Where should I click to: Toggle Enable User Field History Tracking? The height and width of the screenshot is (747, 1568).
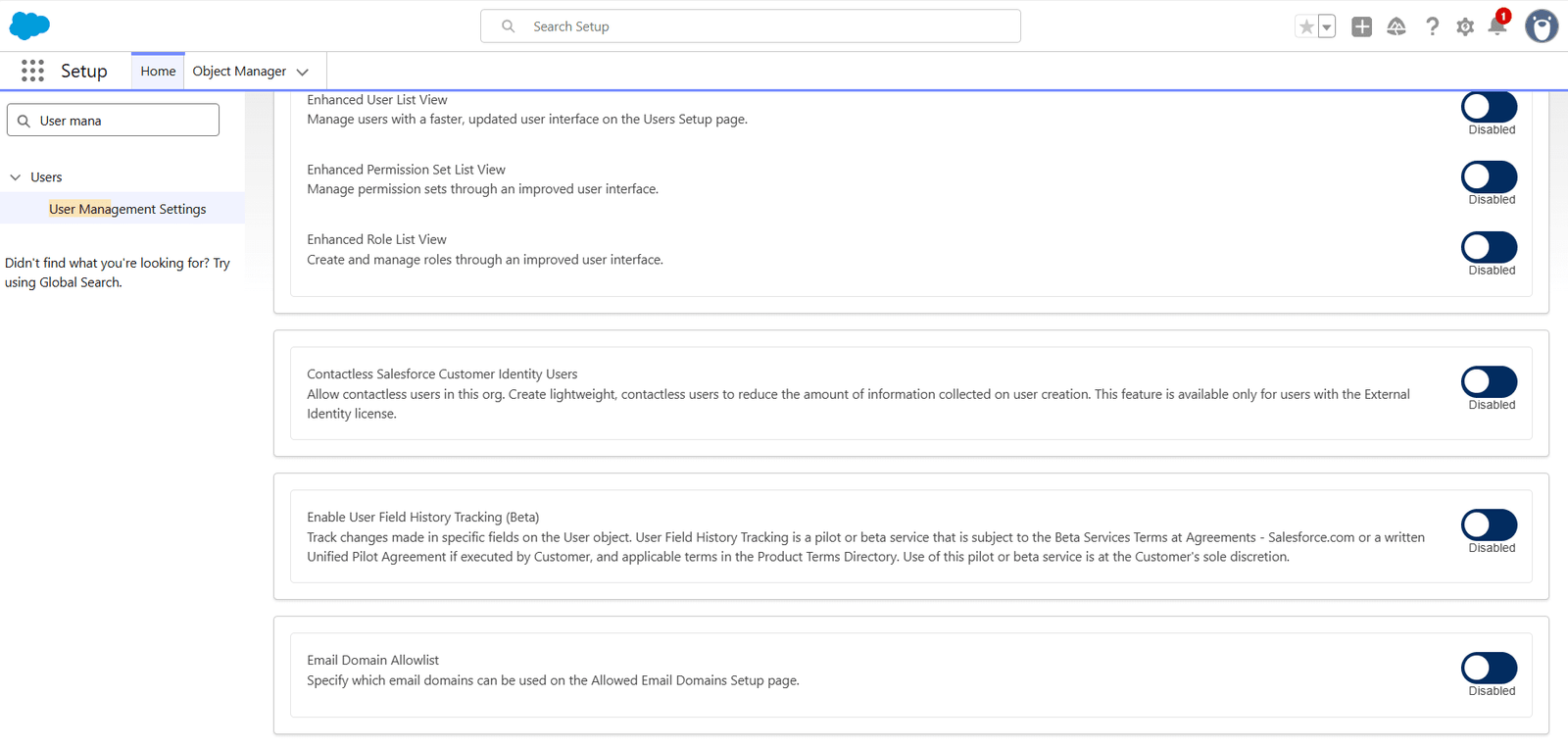click(1490, 524)
